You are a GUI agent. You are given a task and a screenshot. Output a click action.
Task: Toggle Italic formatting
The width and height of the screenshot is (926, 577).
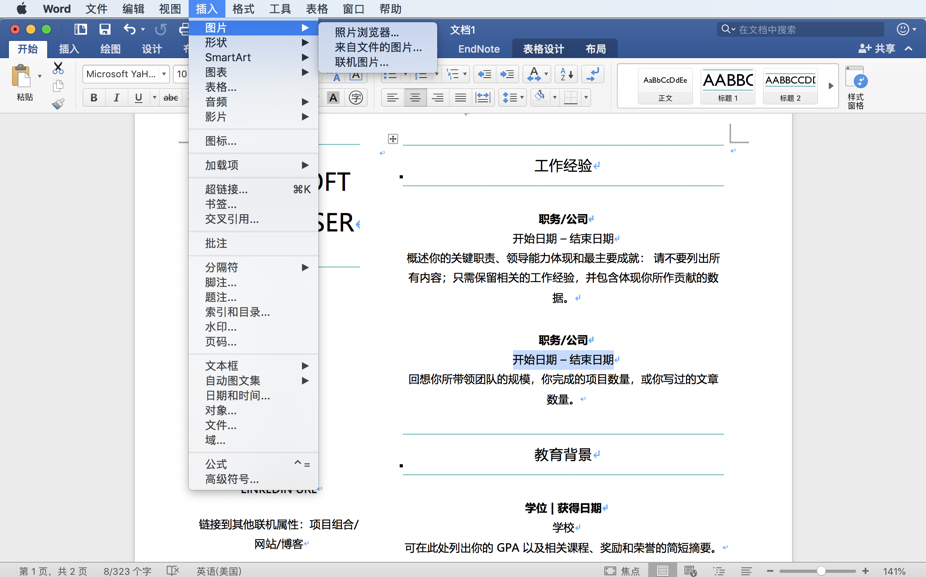click(x=116, y=97)
